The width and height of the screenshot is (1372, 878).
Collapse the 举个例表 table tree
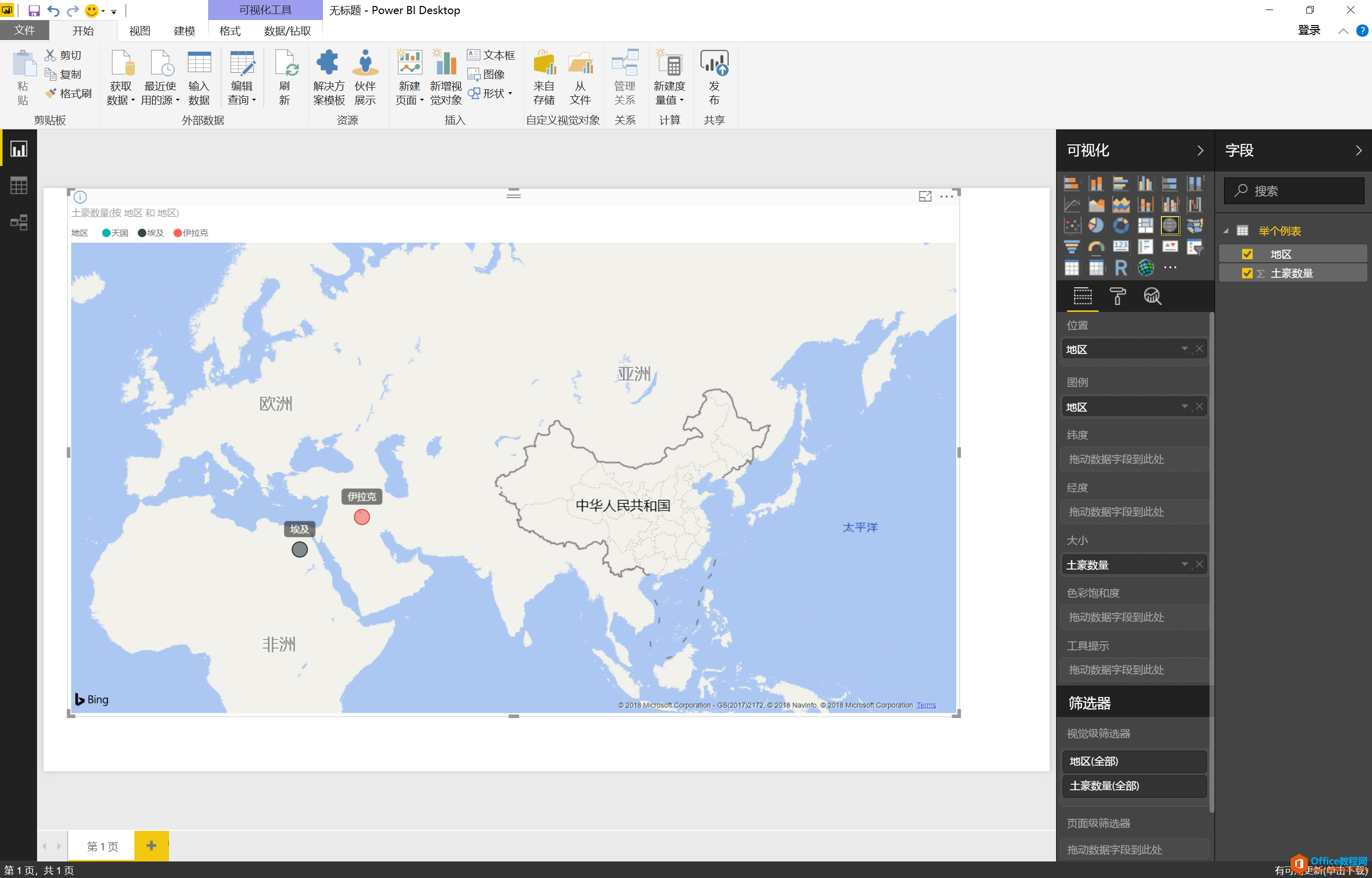1226,232
